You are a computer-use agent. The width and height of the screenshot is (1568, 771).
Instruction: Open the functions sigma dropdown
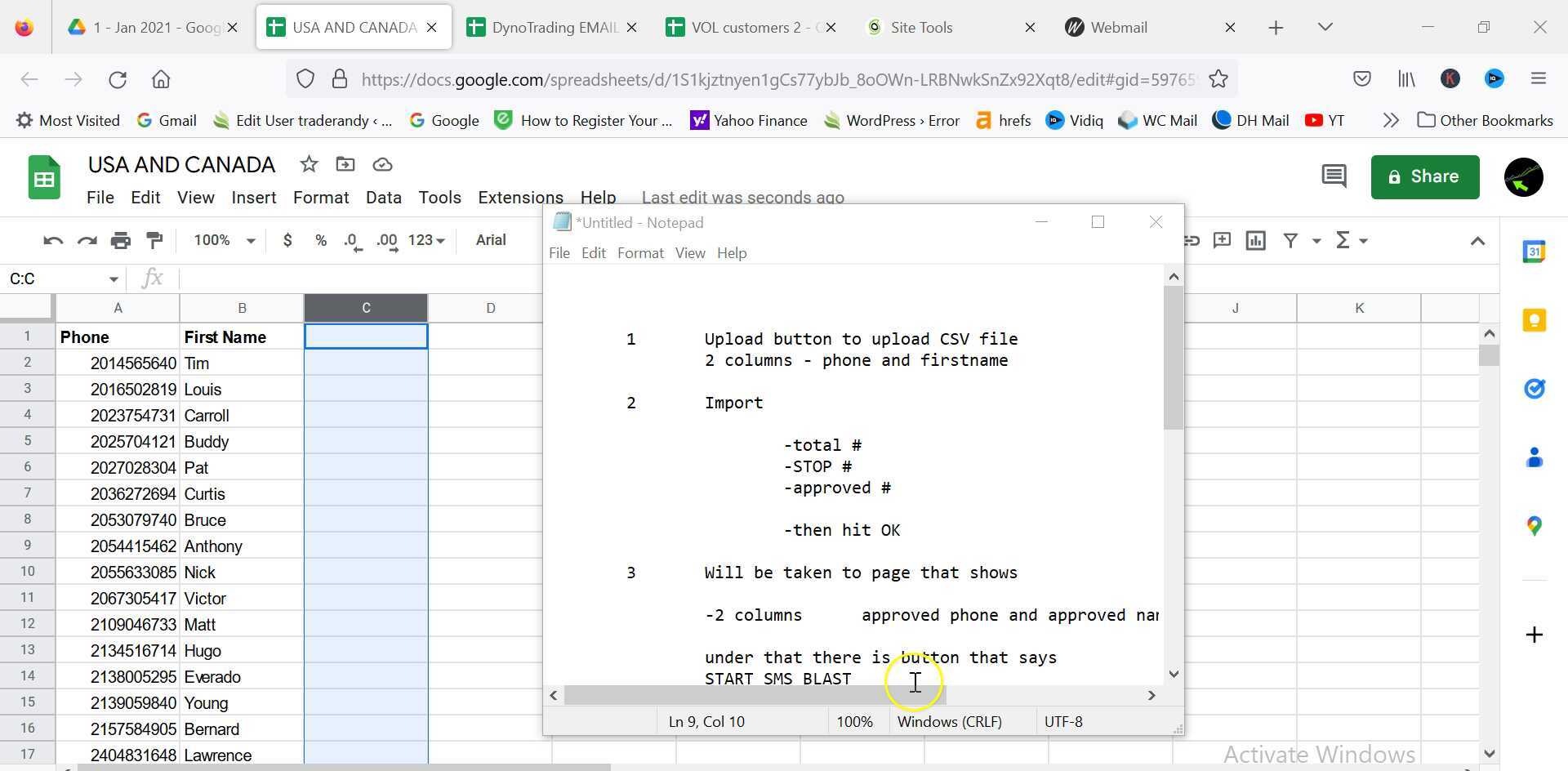[1351, 240]
